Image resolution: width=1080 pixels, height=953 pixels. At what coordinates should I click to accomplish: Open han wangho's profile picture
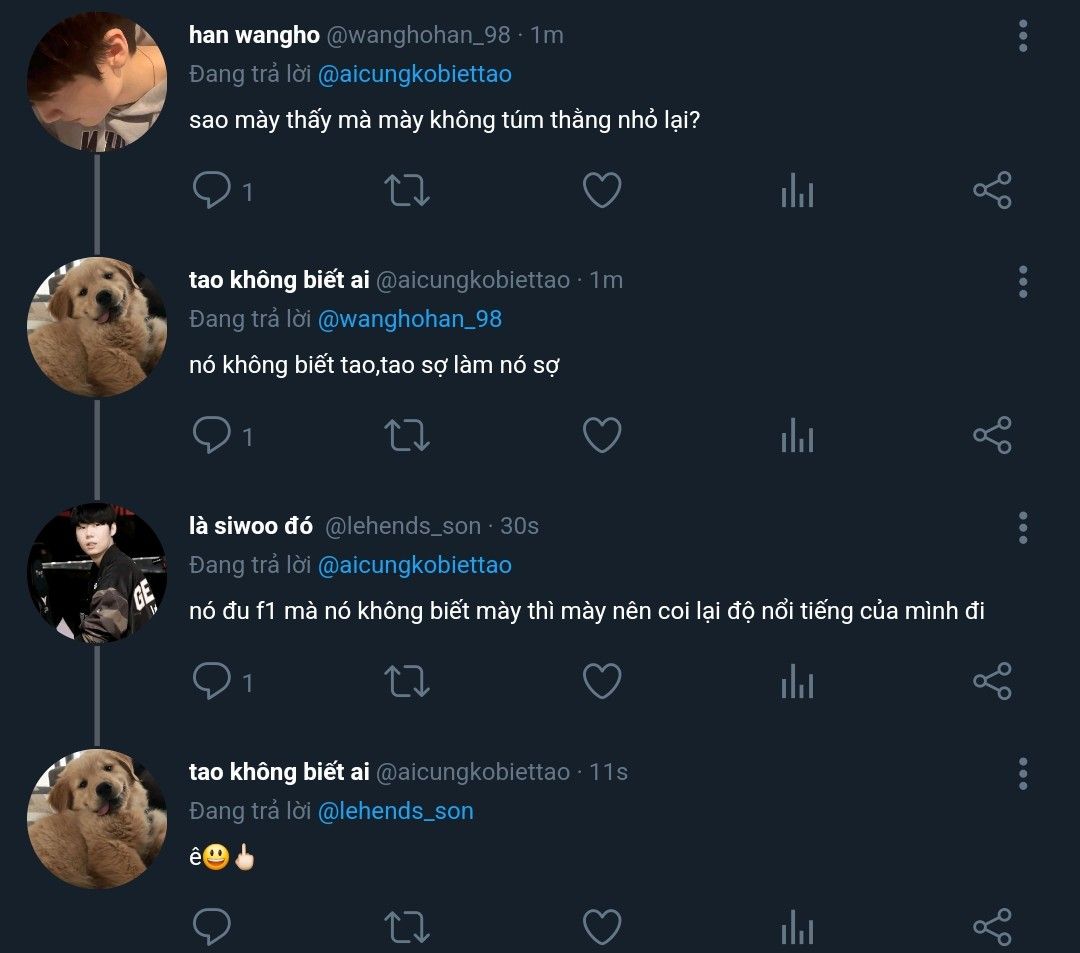[x=97, y=82]
